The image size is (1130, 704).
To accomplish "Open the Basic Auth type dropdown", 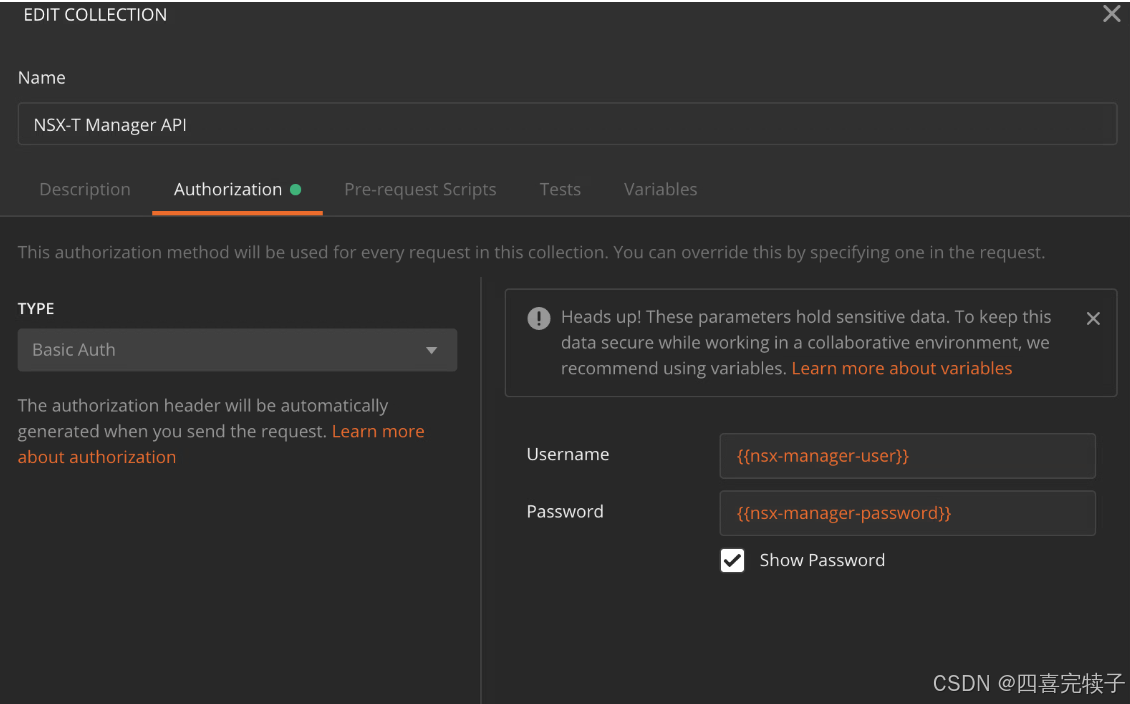I will [x=237, y=350].
